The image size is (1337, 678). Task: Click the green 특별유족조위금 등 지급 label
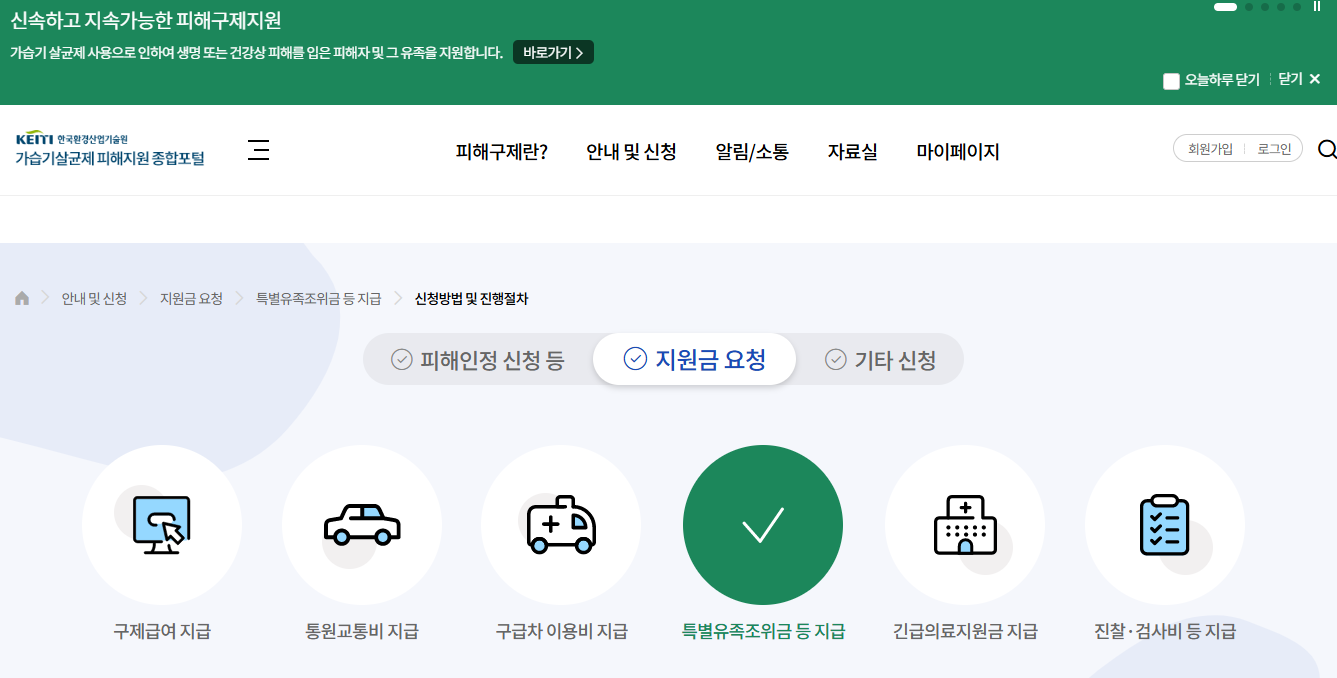[763, 631]
